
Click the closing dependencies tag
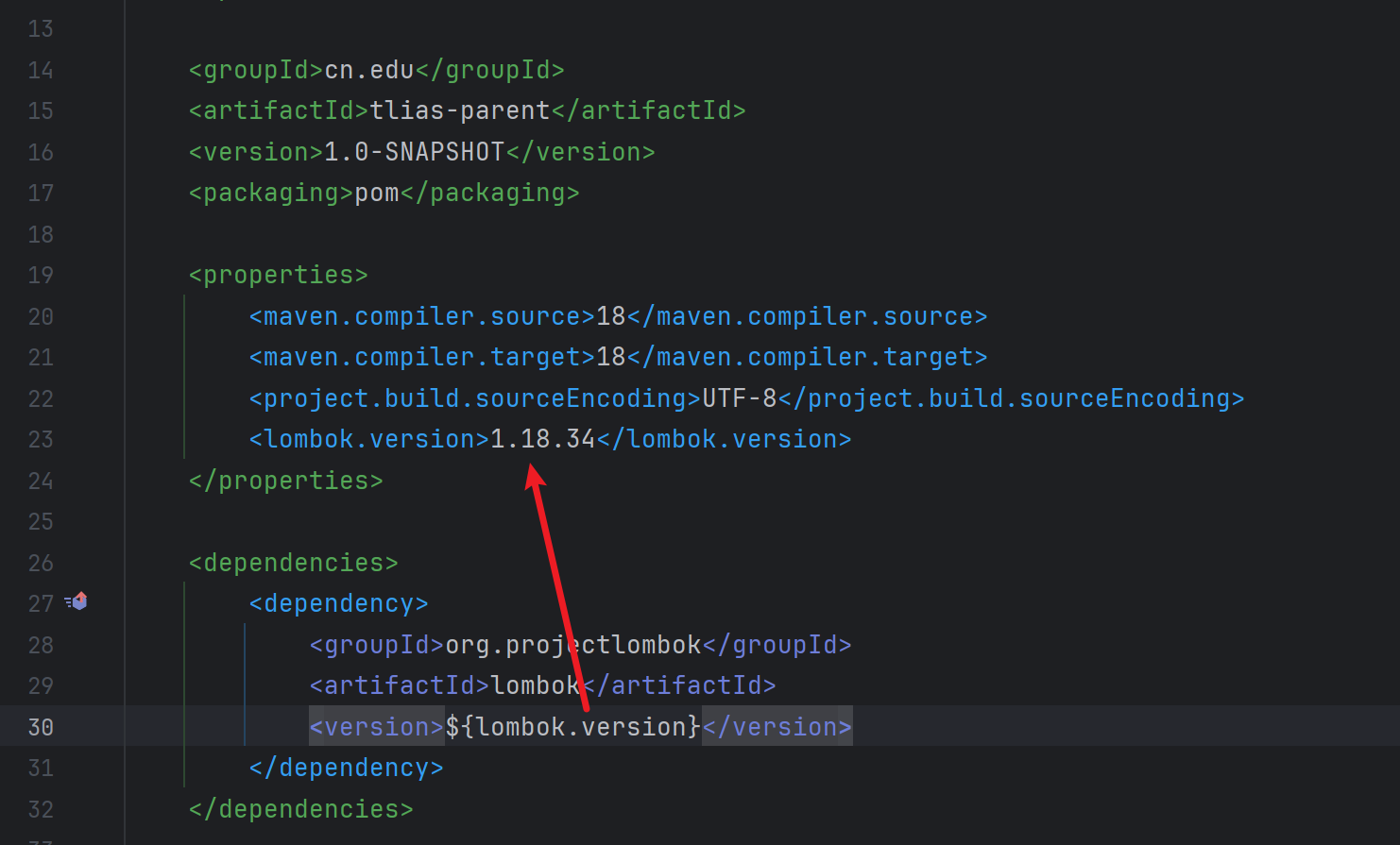pos(300,809)
